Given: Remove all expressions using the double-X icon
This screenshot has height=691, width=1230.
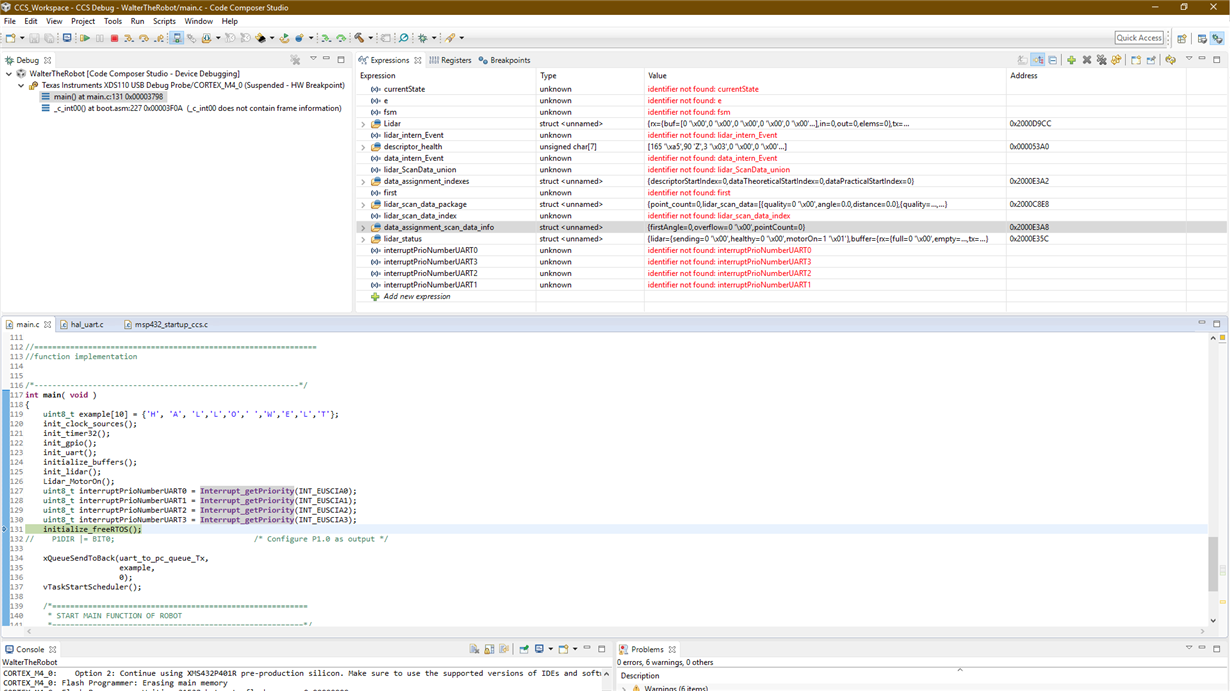Looking at the screenshot, I should point(1102,59).
